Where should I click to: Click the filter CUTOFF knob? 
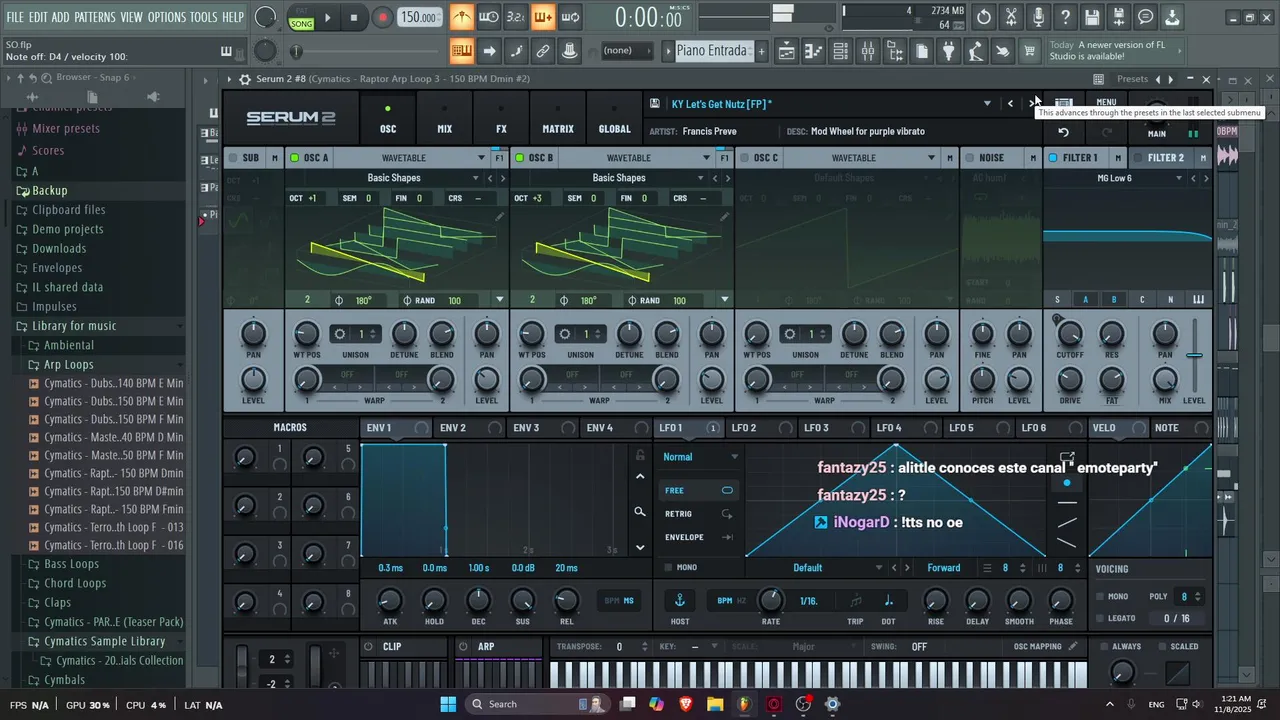(x=1070, y=335)
